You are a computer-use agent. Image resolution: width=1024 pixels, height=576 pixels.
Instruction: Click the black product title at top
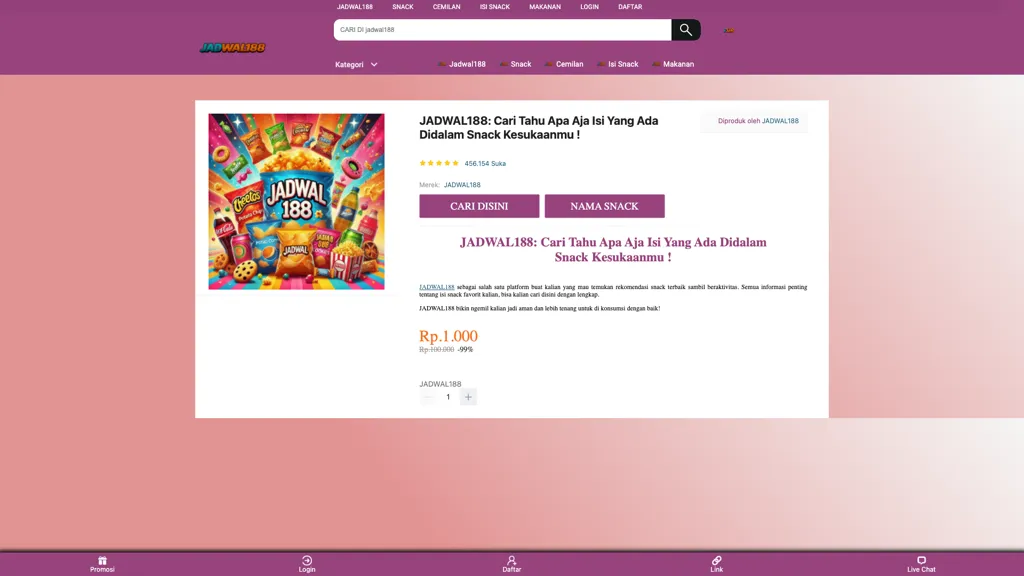coord(539,127)
